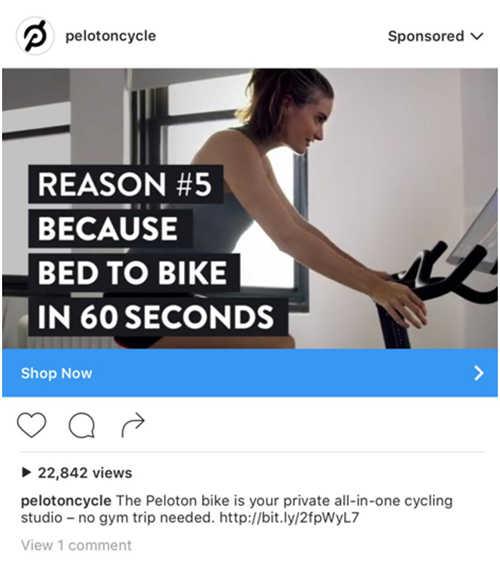Play the video of the woman on the bike

[250, 208]
